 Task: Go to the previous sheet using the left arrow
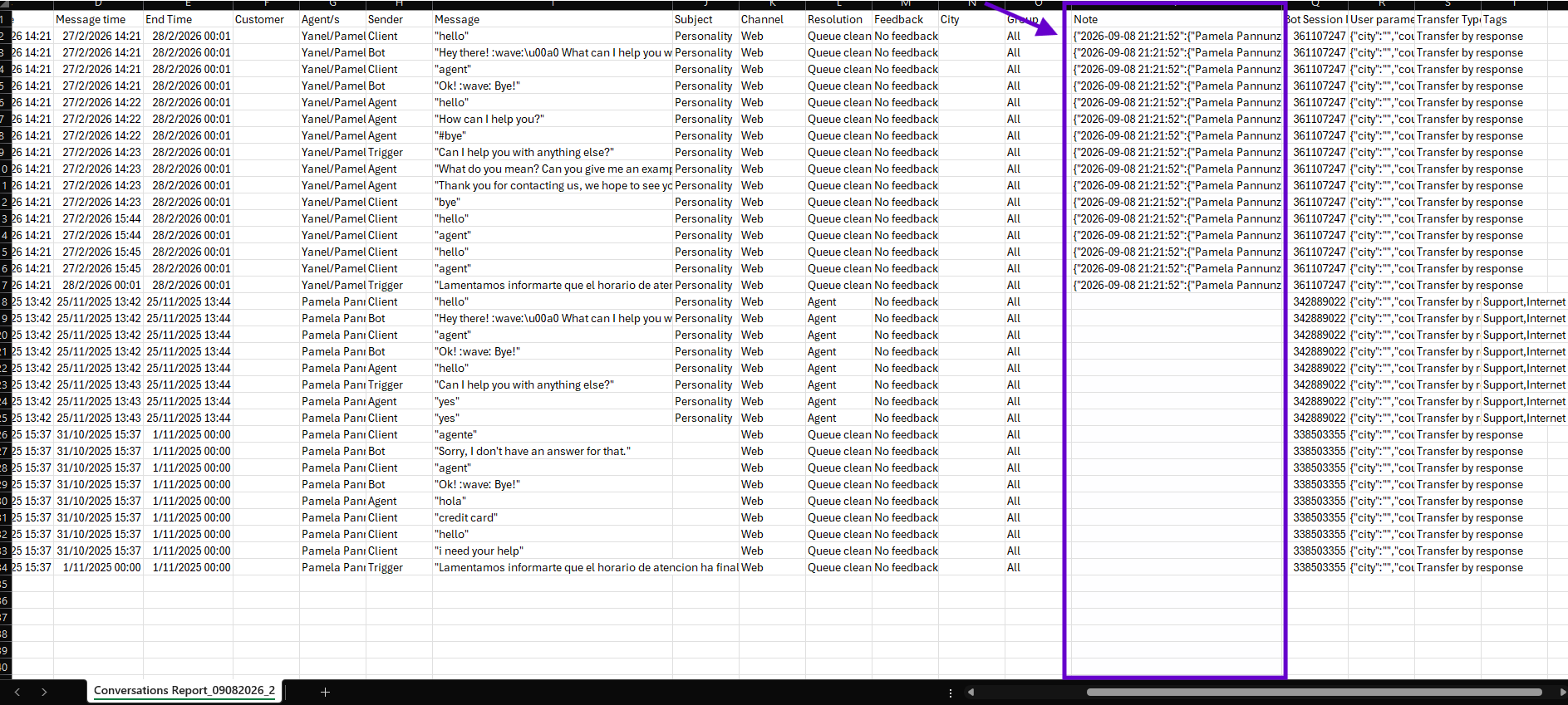pyautogui.click(x=17, y=692)
